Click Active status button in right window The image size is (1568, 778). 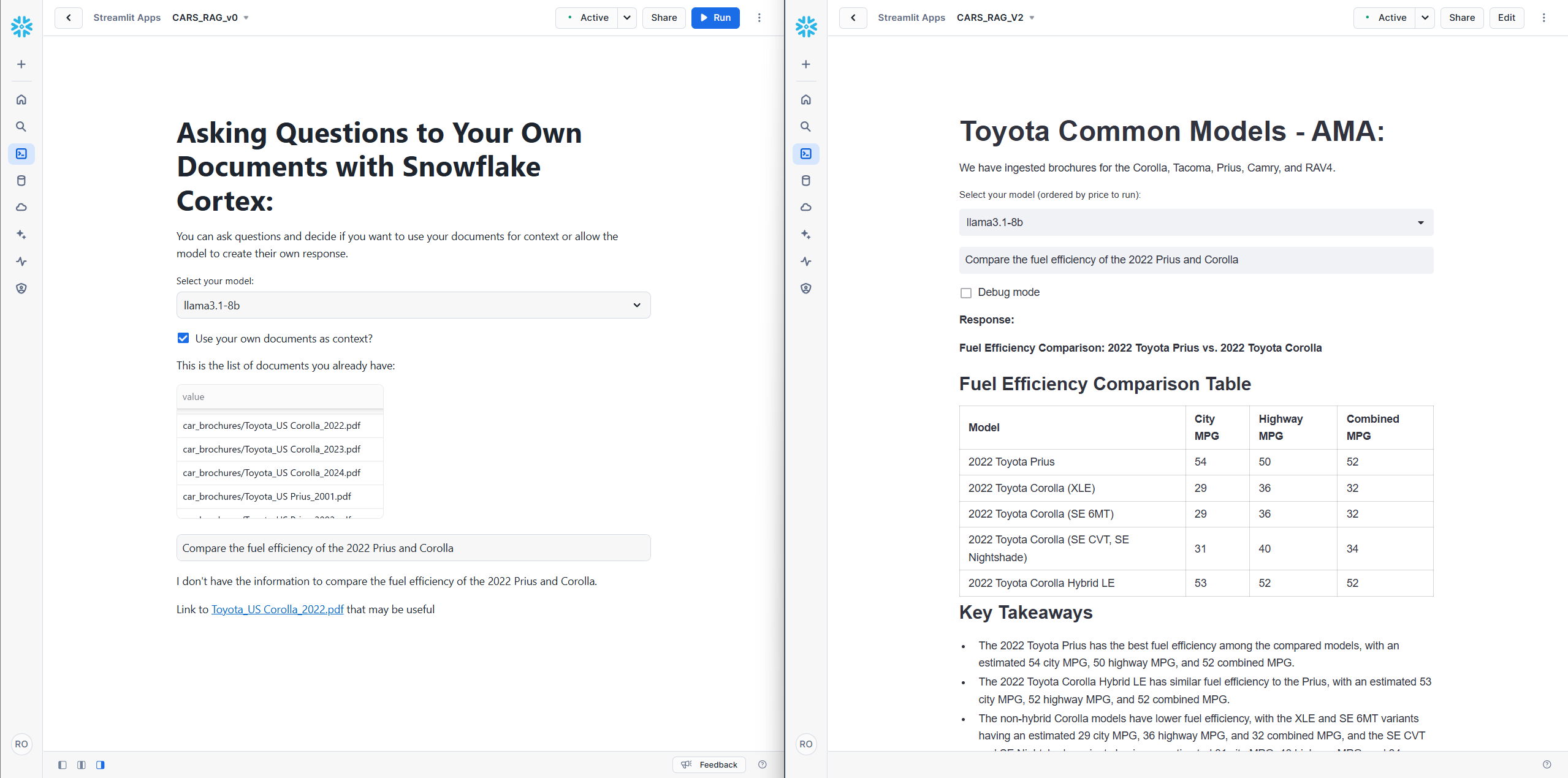point(1385,18)
